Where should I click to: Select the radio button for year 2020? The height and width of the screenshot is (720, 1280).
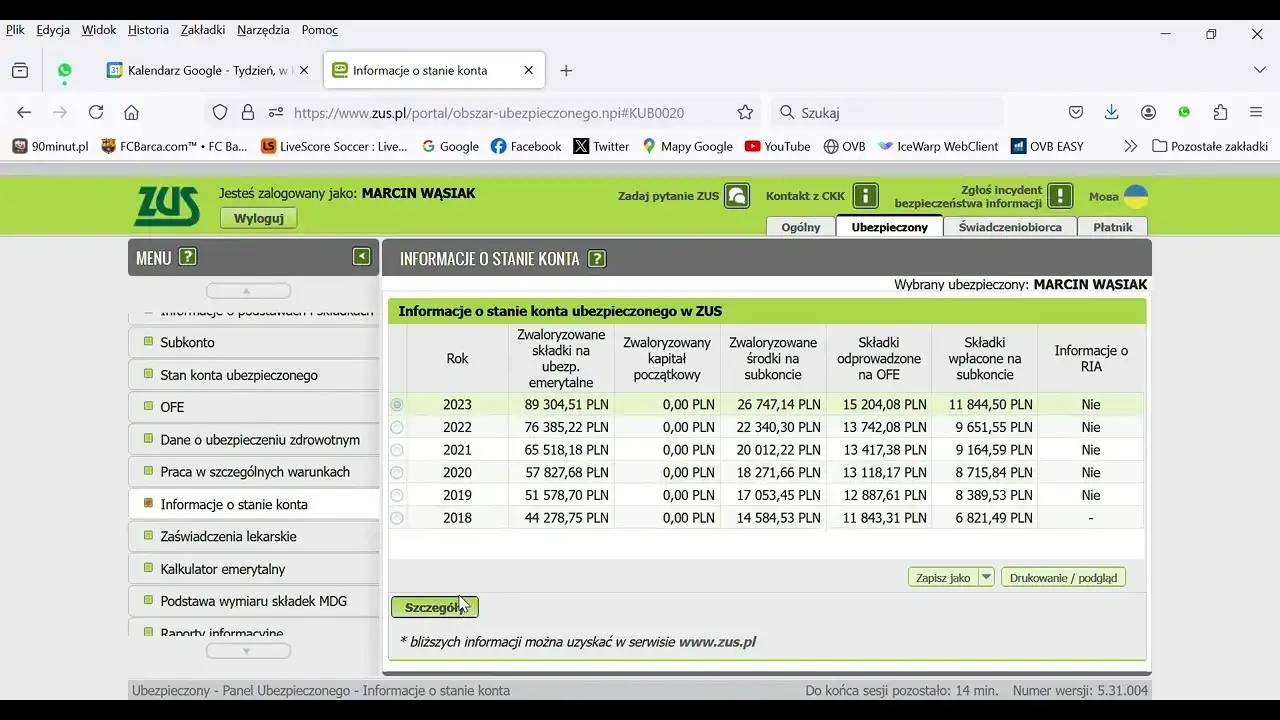(396, 472)
